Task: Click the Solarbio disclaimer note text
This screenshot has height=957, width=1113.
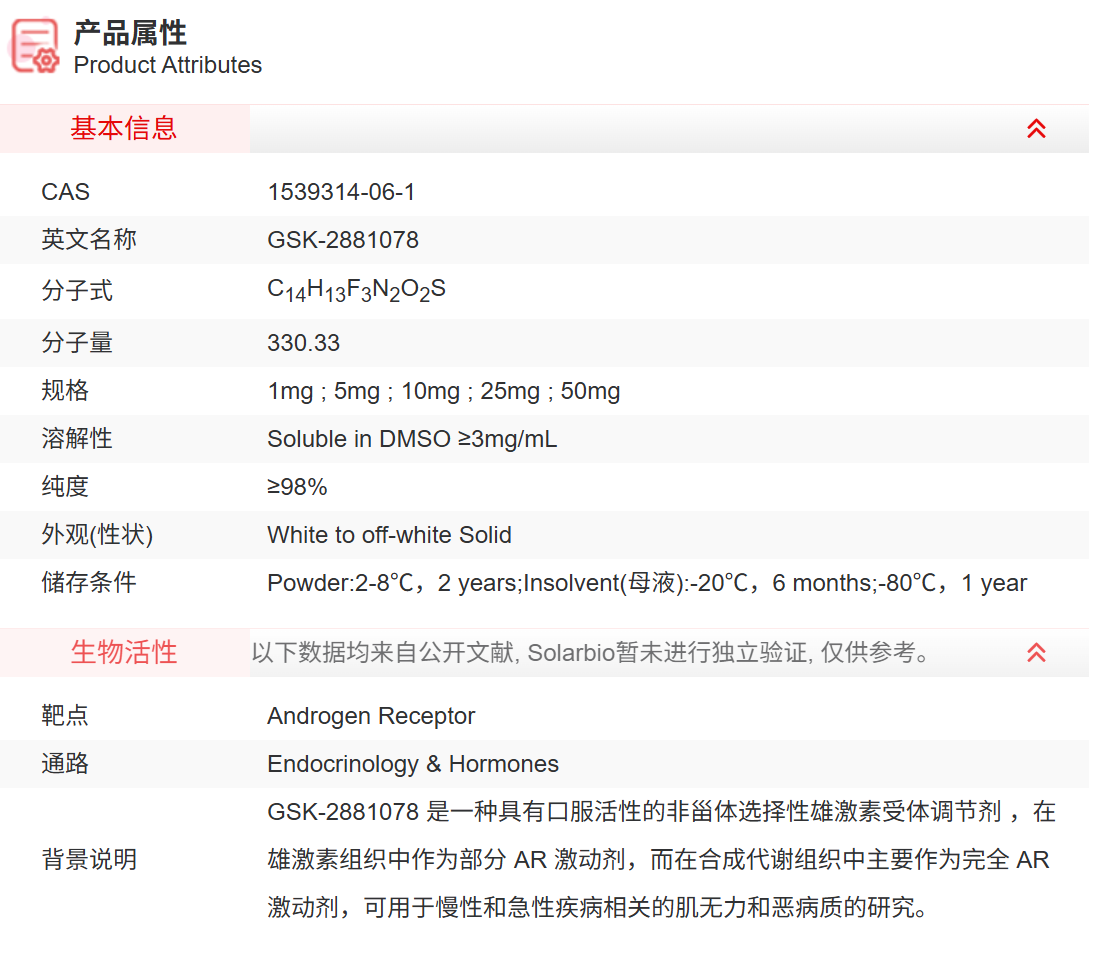Action: (x=591, y=653)
